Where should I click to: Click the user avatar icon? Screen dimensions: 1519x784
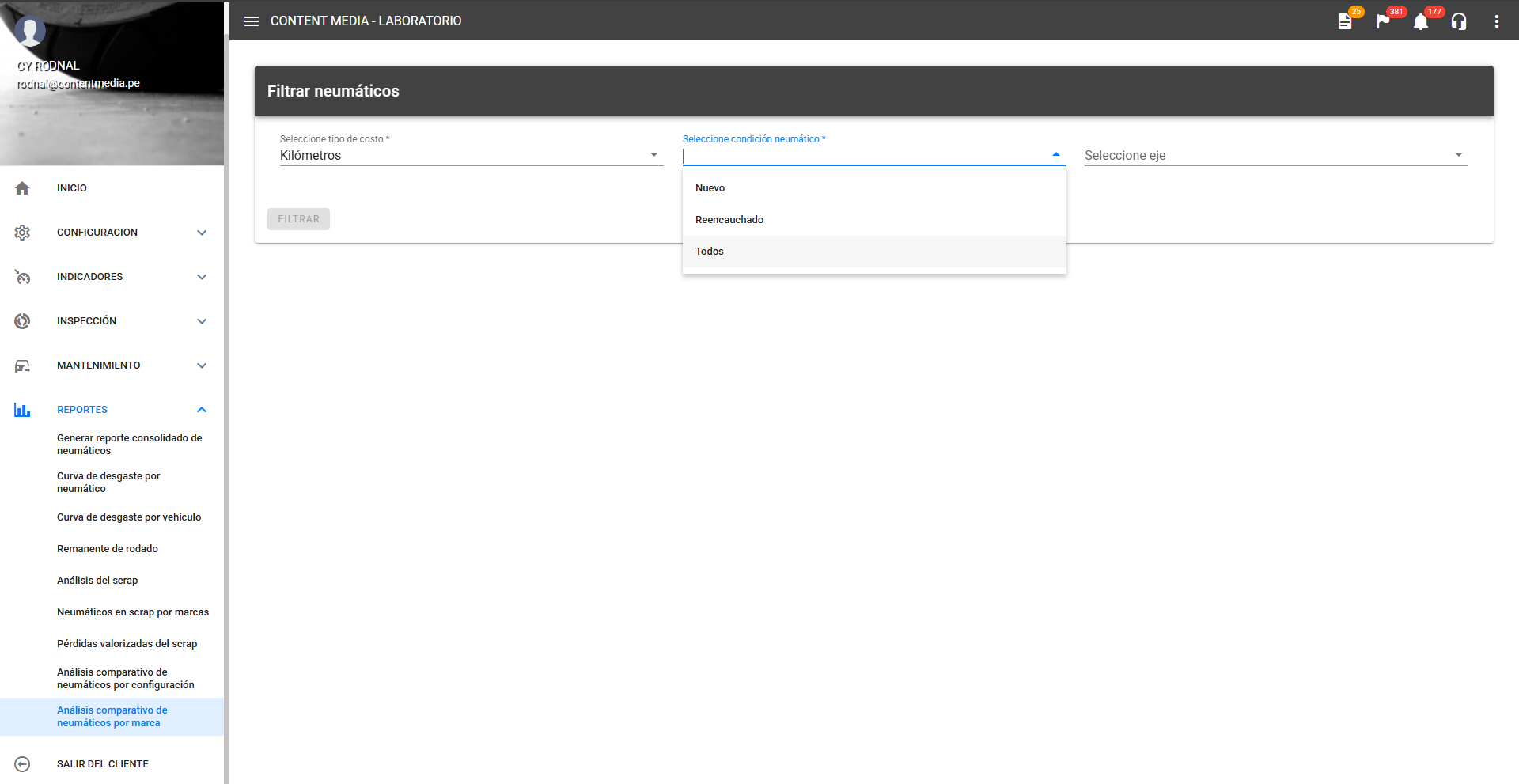tap(30, 32)
